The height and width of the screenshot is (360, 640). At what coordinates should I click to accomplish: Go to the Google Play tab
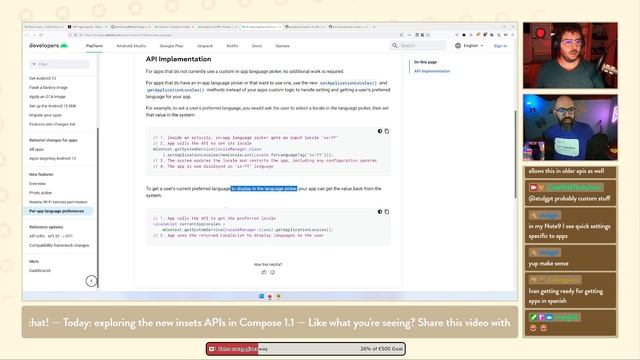point(171,46)
